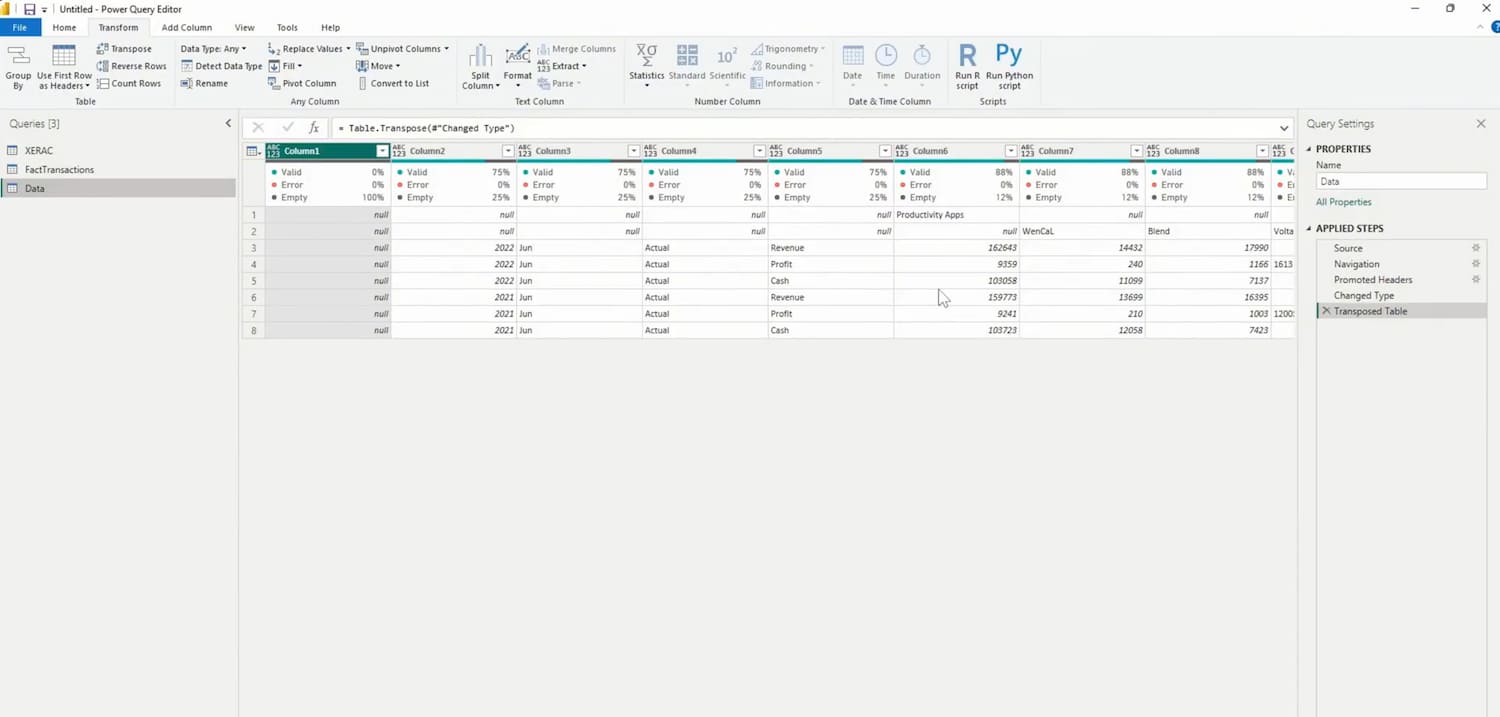The height and width of the screenshot is (717, 1500).
Task: Click the Name input field
Action: pyautogui.click(x=1401, y=182)
